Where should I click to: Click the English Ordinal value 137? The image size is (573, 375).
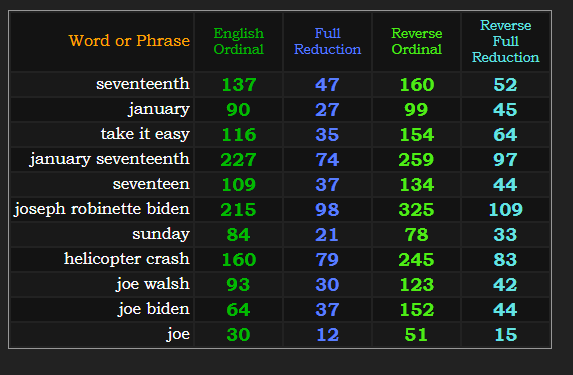(239, 85)
